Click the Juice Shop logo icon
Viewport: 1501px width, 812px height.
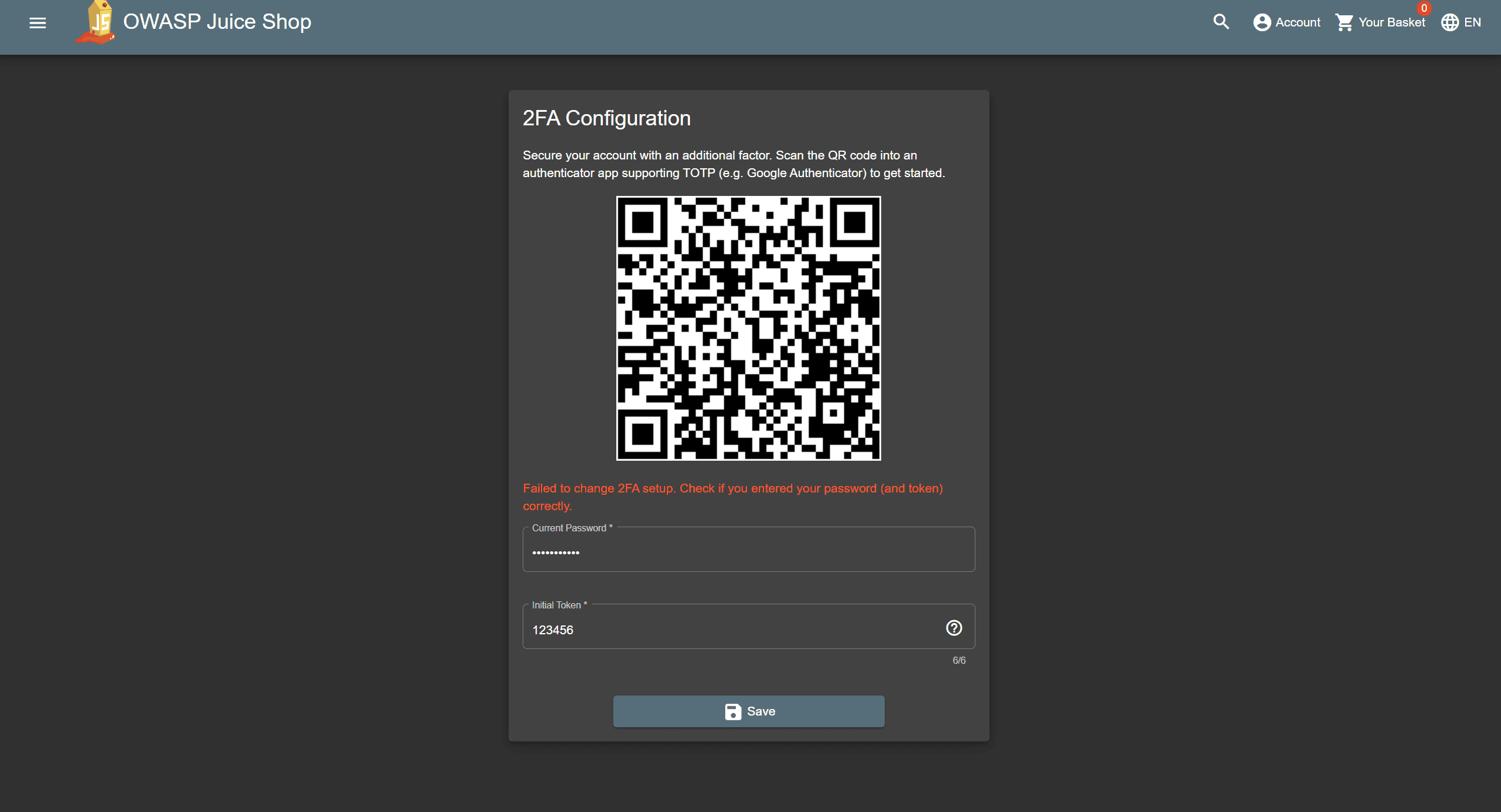click(96, 22)
